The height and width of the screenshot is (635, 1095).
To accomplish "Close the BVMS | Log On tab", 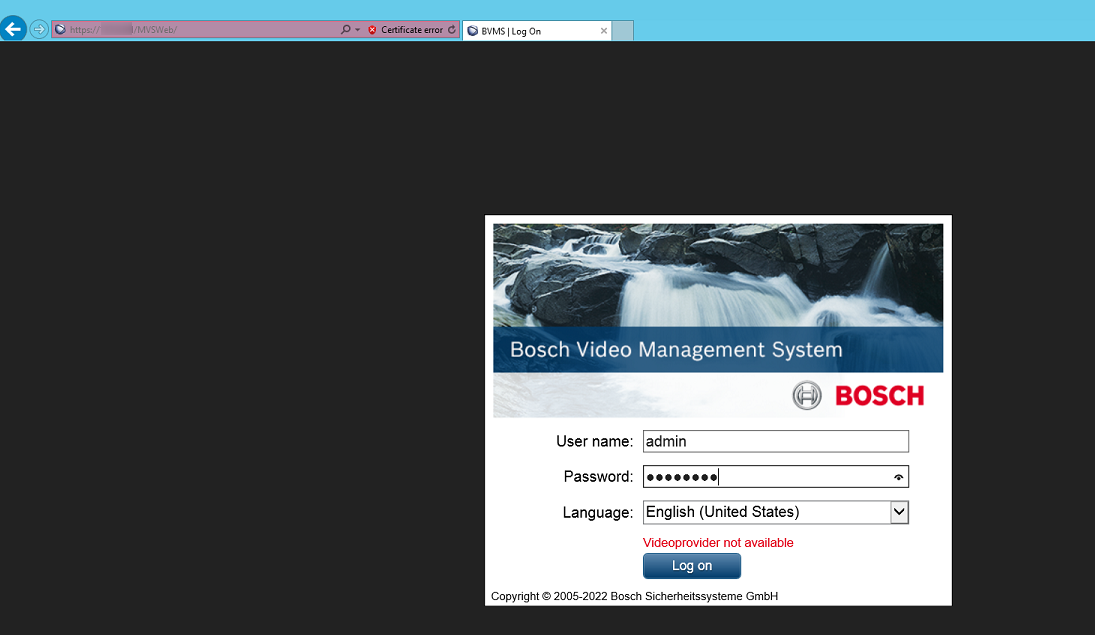I will (x=603, y=31).
